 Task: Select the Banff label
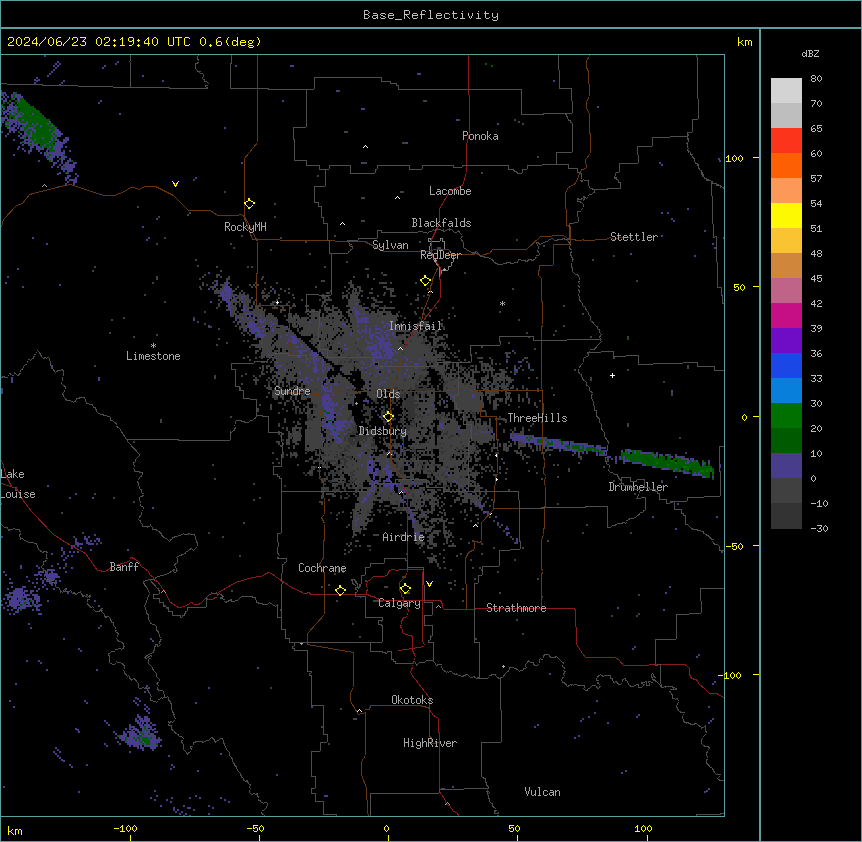pos(124,567)
